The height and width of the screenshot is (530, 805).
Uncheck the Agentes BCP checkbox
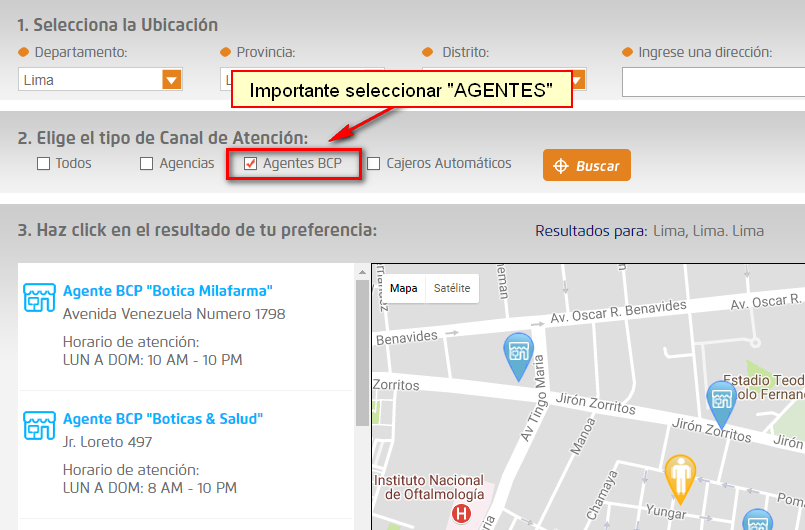coord(251,164)
